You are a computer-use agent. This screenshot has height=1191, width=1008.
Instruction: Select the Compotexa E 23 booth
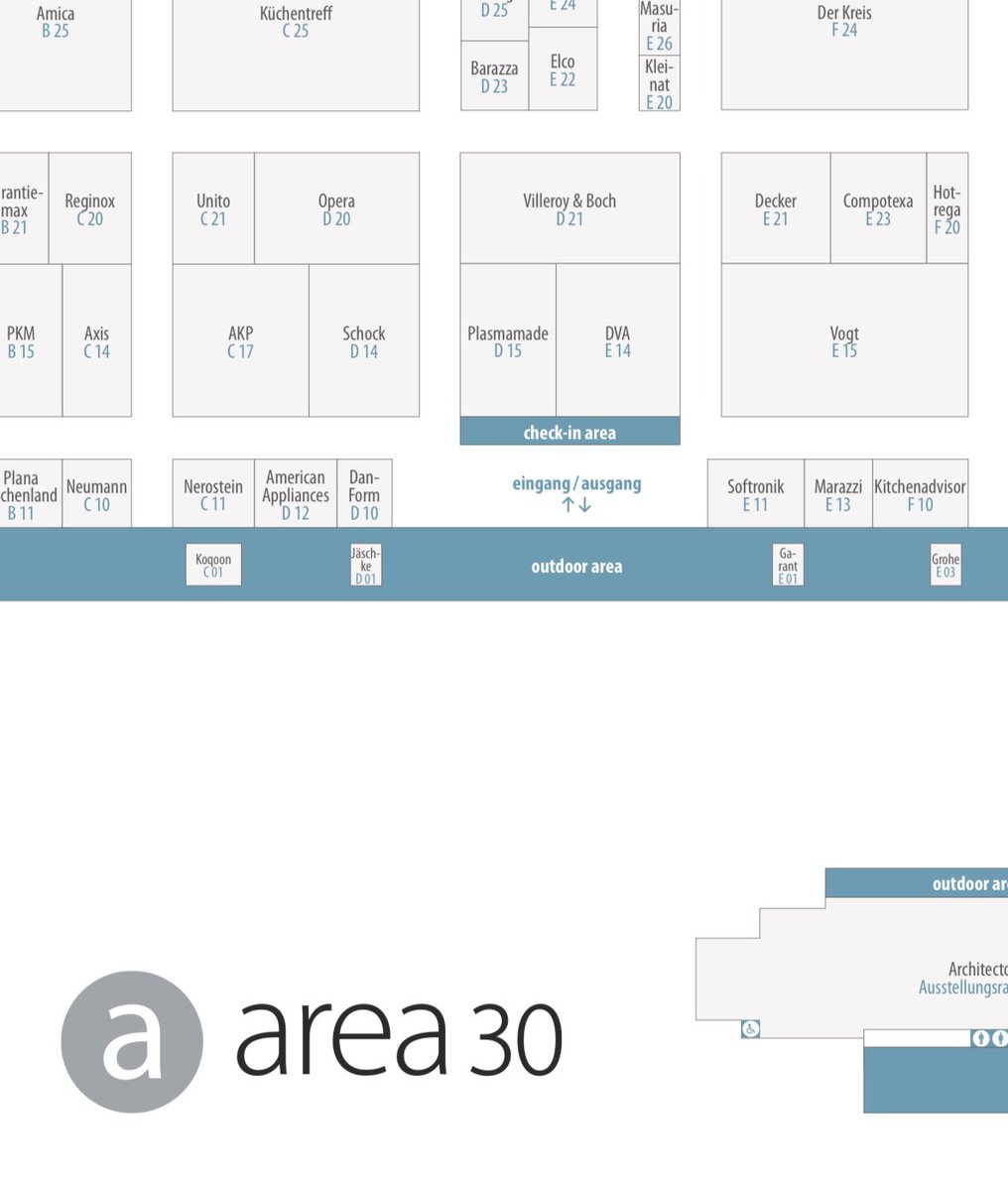tap(878, 208)
